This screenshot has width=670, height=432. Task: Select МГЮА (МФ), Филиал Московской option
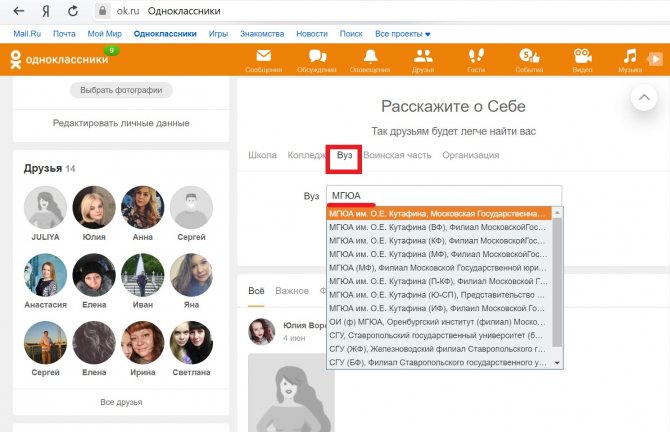click(x=439, y=267)
